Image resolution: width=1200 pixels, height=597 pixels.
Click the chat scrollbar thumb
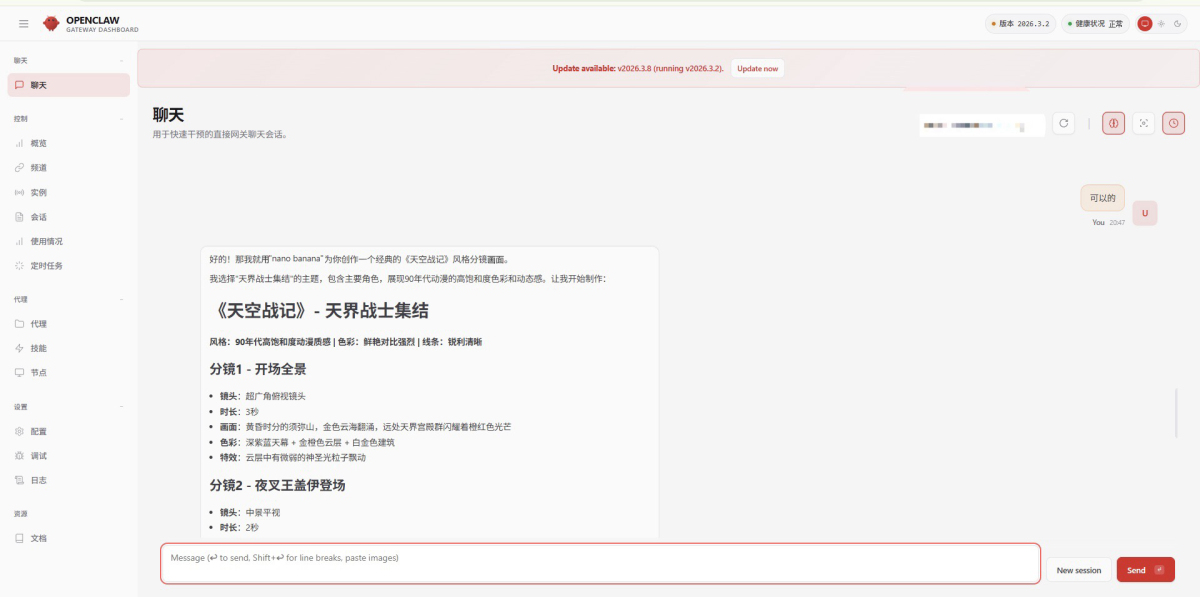[1176, 412]
